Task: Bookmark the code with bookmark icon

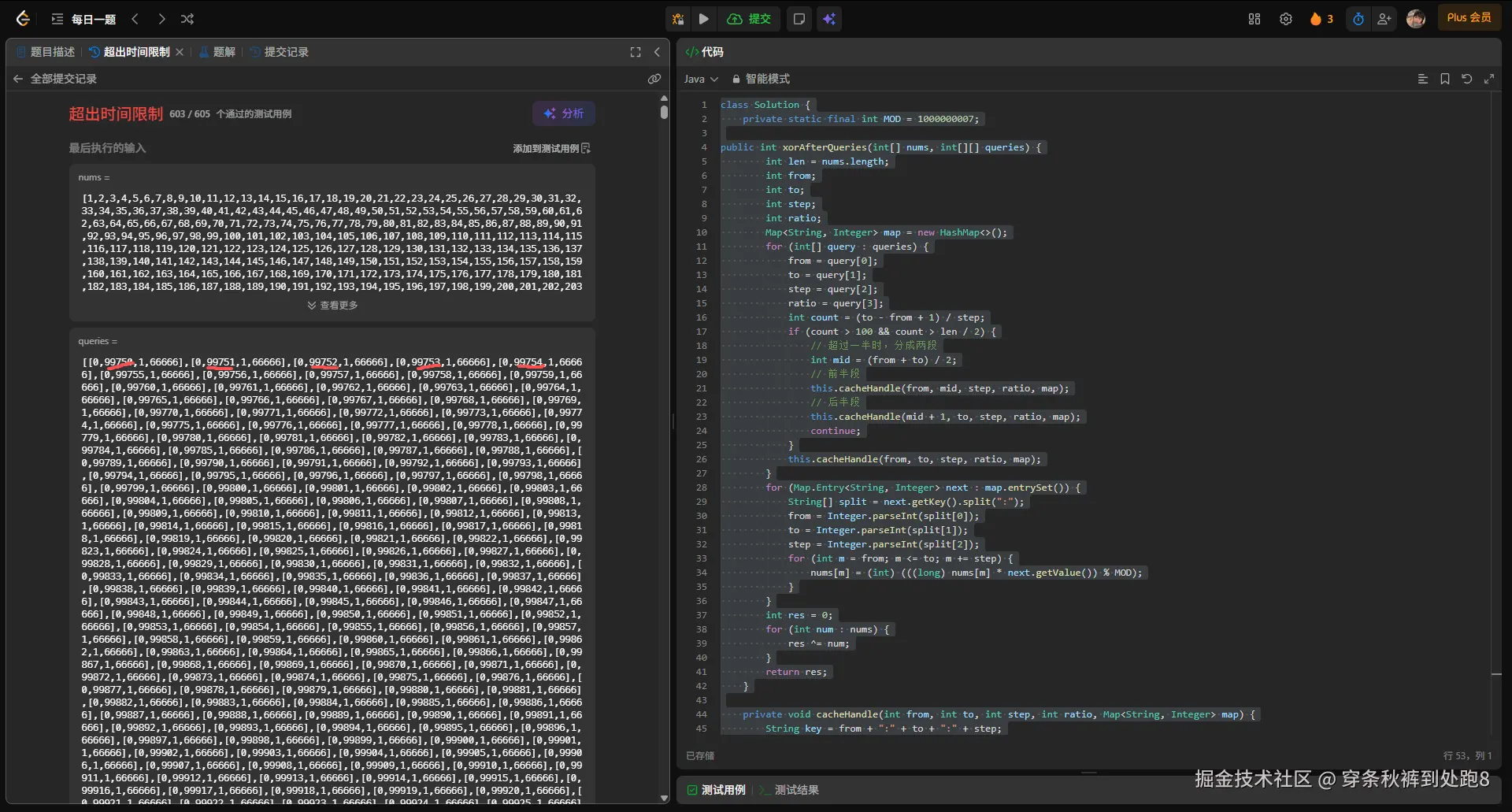Action: tap(1445, 79)
